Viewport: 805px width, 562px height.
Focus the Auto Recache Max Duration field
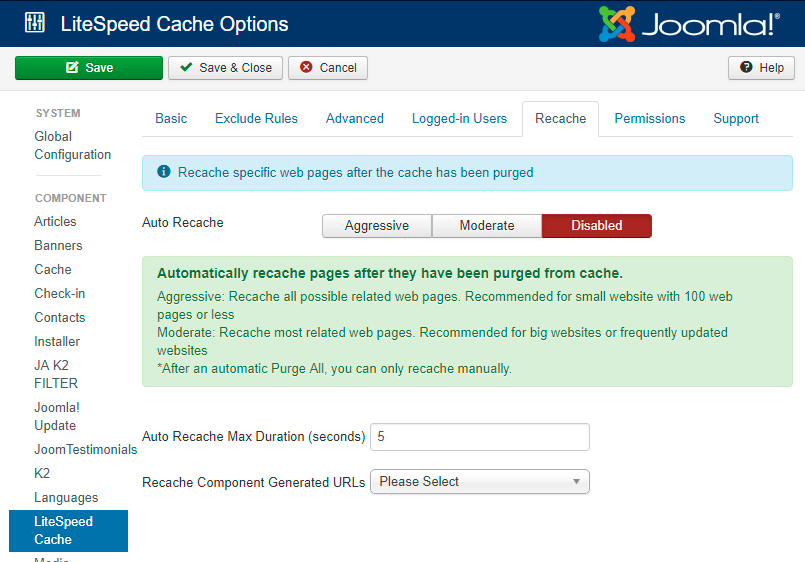coord(480,437)
